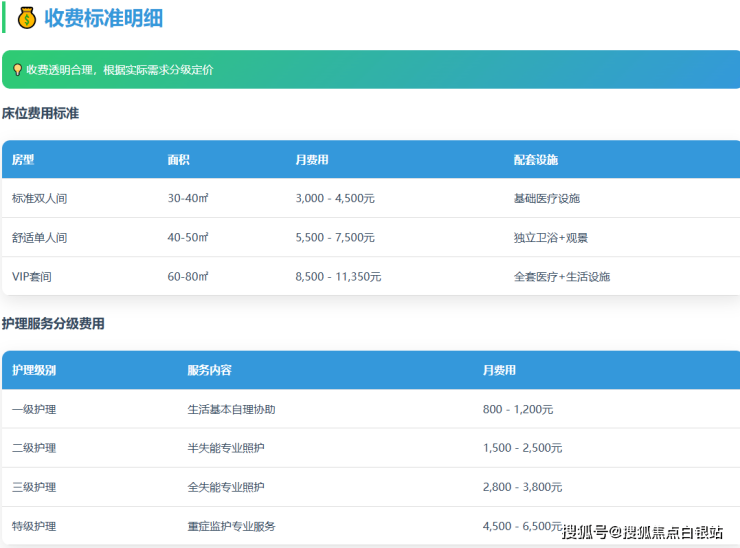Select the 标准双人间 row cell
Viewport: 740px width, 548px height.
pos(40,199)
